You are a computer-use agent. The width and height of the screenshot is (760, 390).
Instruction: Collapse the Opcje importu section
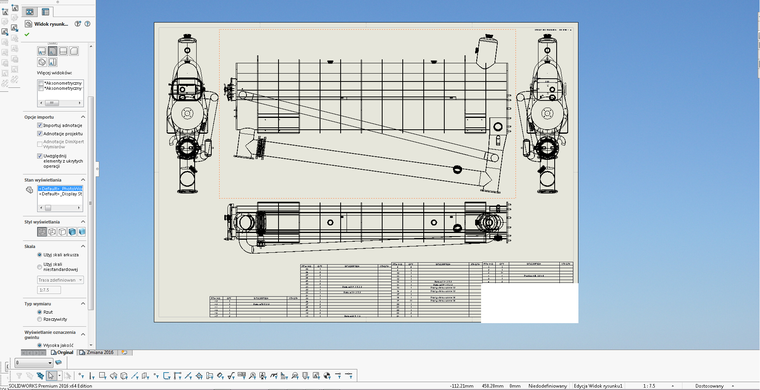(83, 117)
